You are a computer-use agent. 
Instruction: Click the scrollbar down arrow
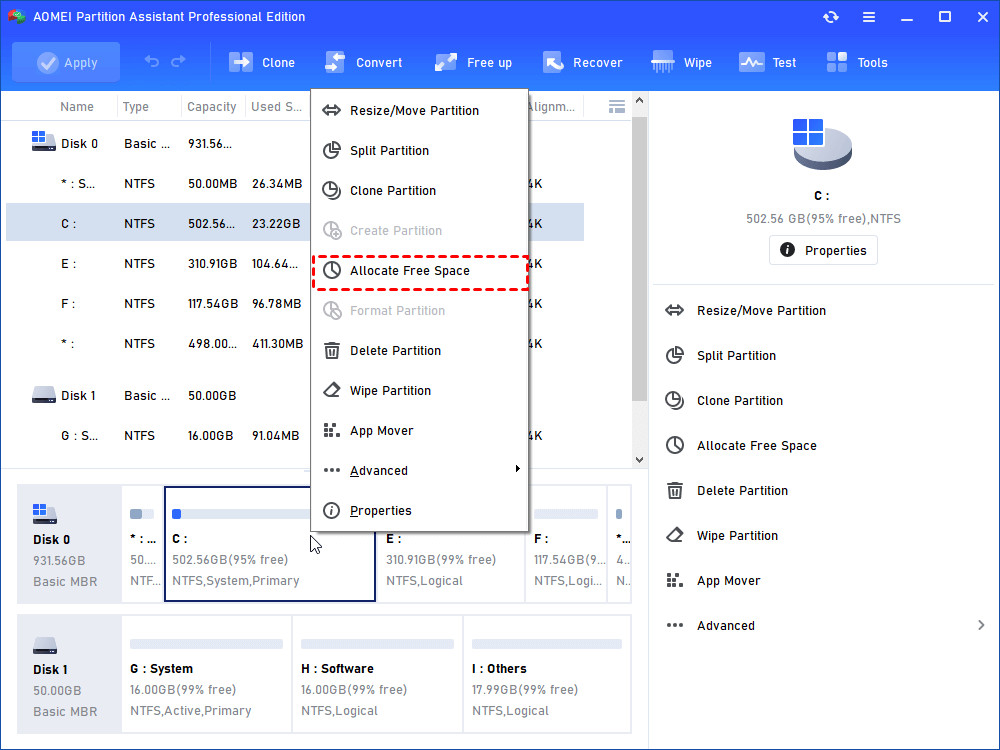click(x=640, y=460)
